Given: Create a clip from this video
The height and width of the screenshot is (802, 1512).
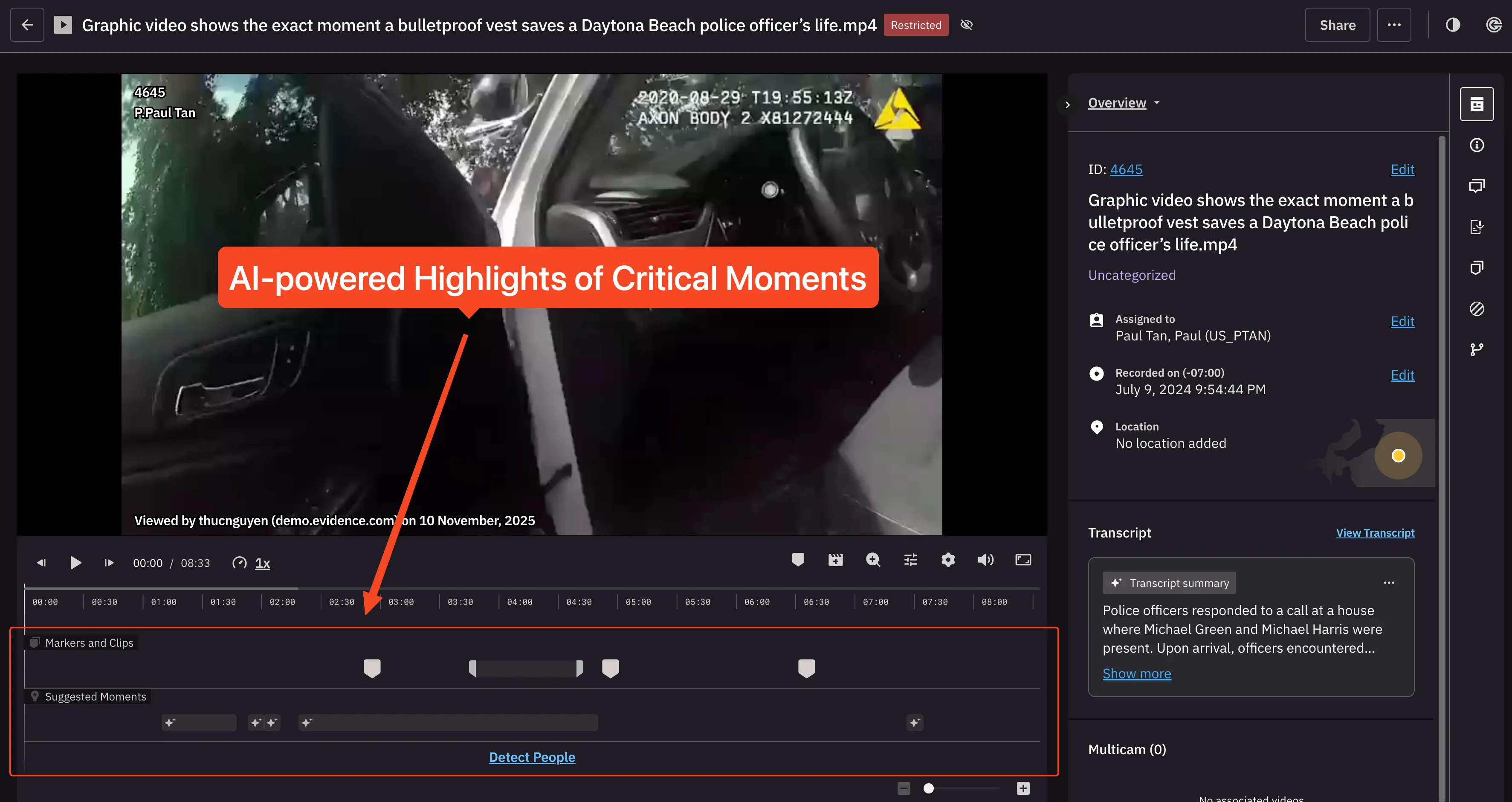Looking at the screenshot, I should (x=835, y=560).
